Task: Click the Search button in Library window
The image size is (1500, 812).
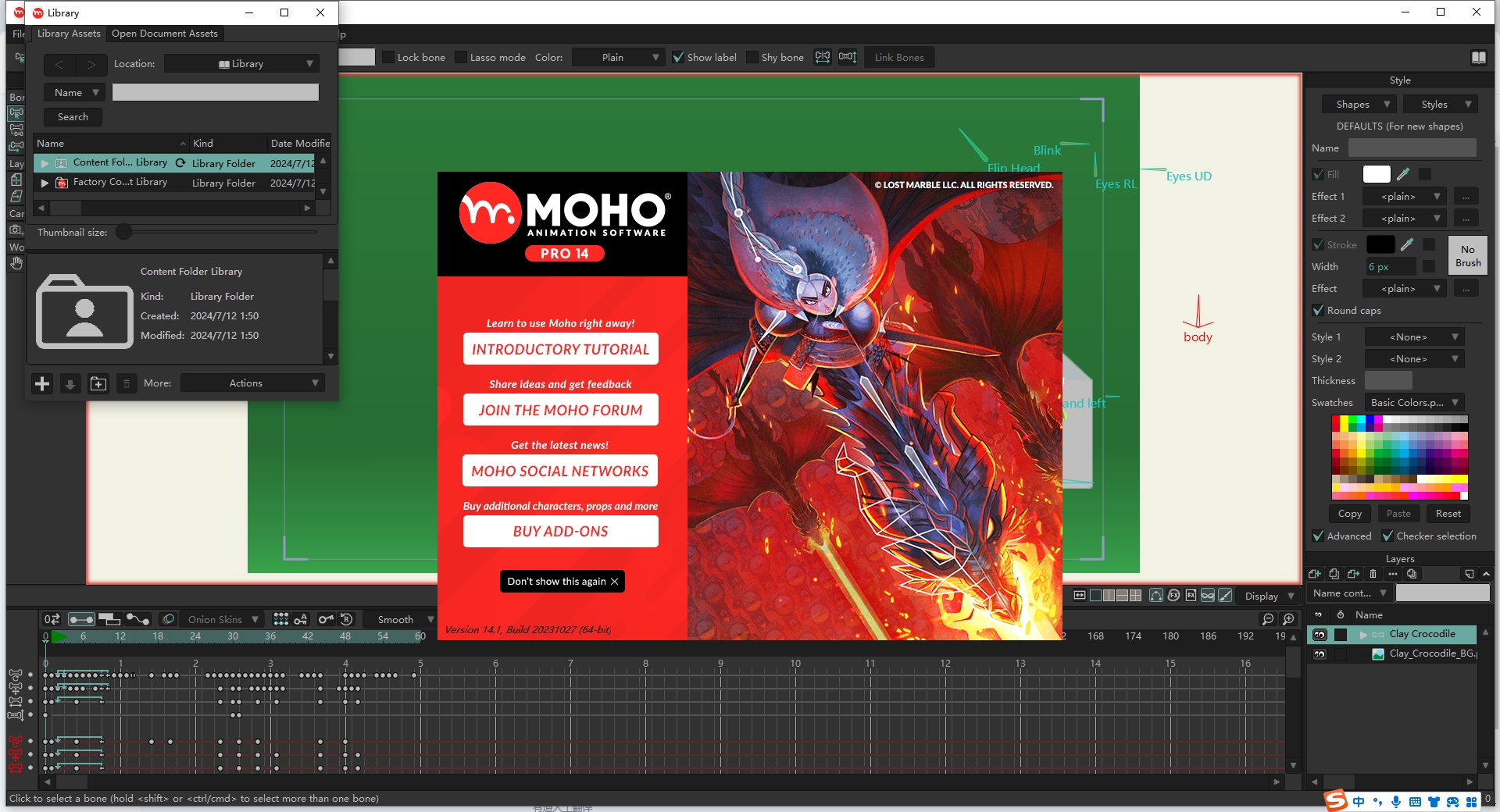Action: [72, 116]
